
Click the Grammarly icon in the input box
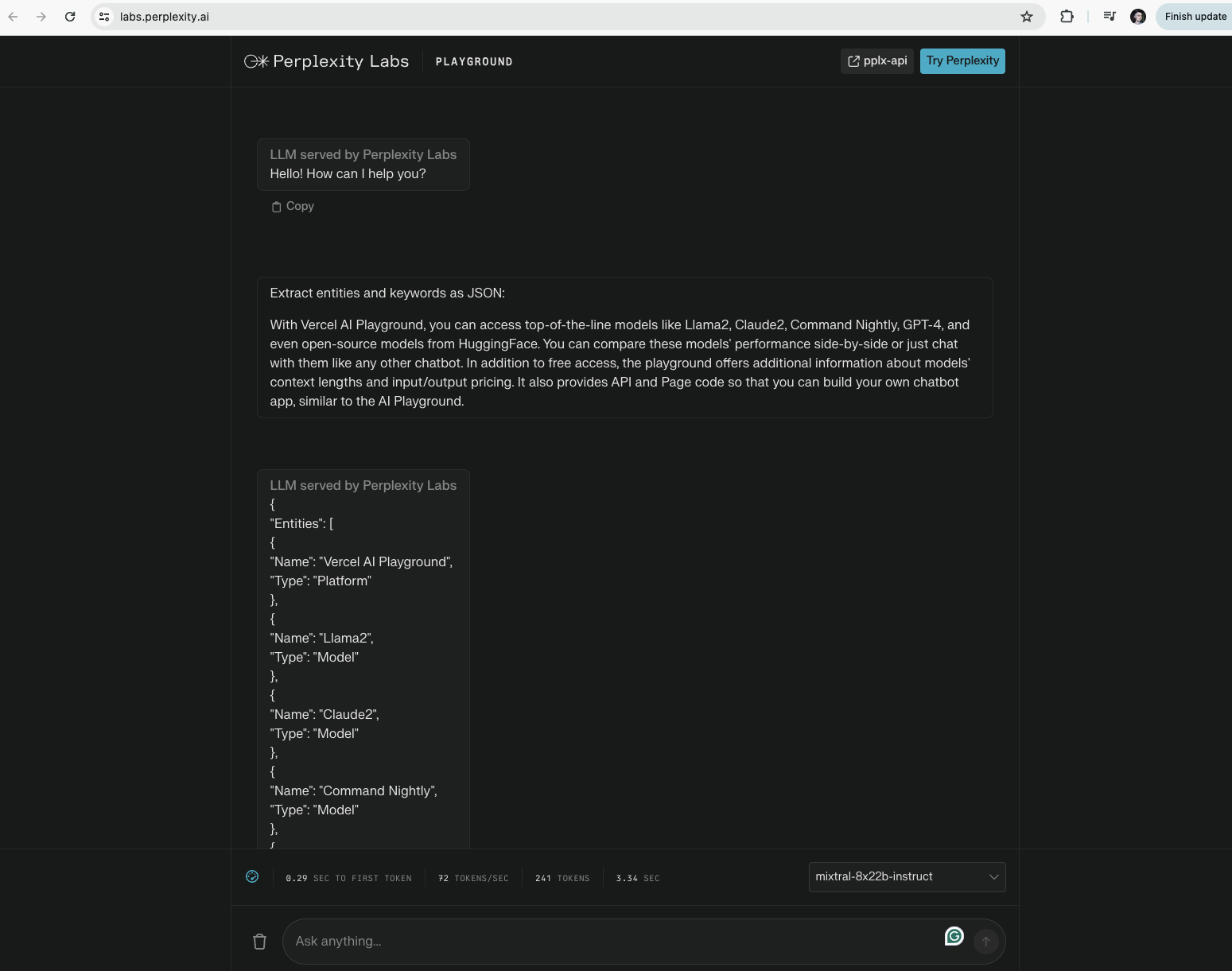point(954,936)
